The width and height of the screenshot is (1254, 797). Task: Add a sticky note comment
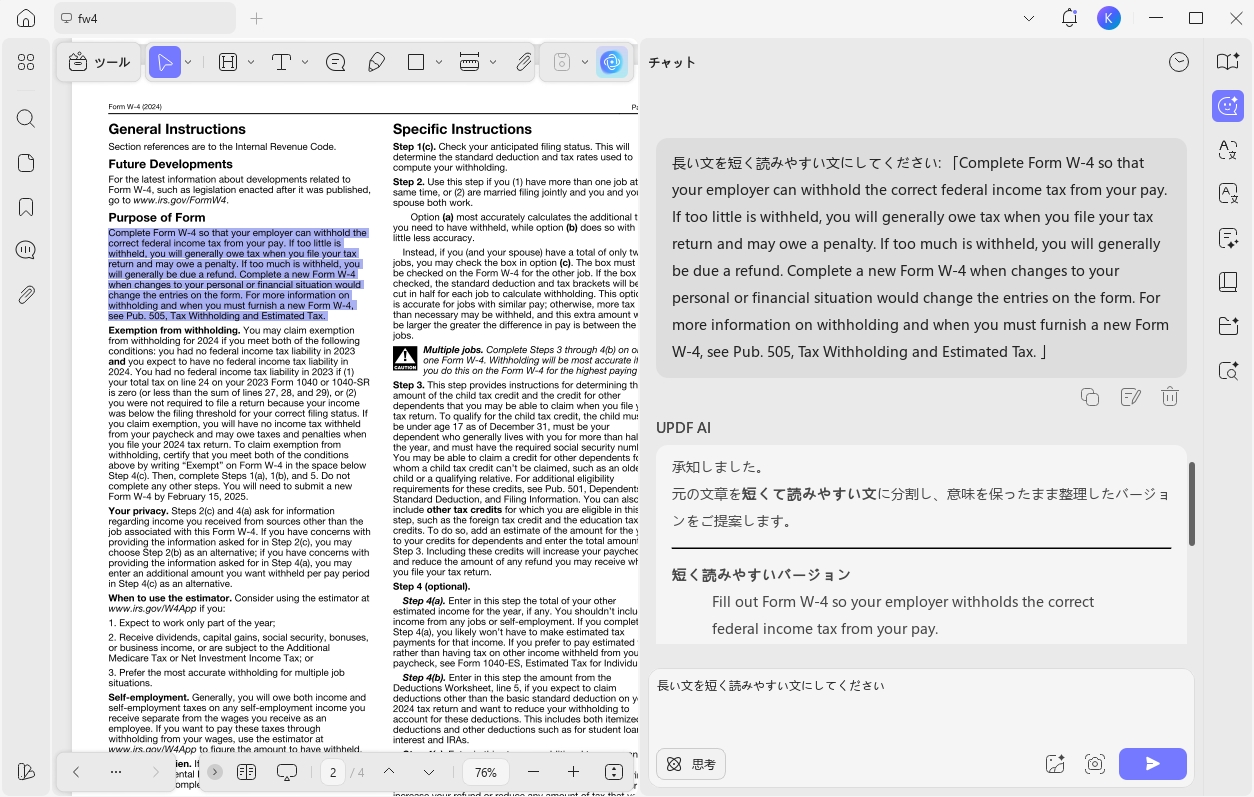coord(336,62)
